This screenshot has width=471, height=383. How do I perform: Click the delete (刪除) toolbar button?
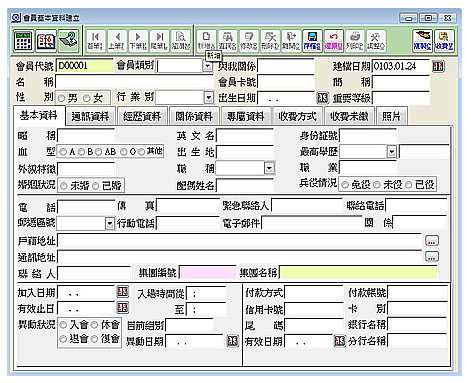(x=270, y=41)
